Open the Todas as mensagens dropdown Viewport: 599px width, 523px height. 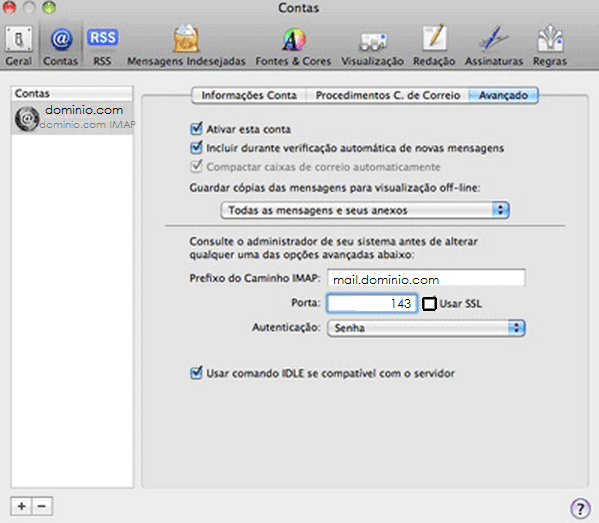(x=365, y=210)
